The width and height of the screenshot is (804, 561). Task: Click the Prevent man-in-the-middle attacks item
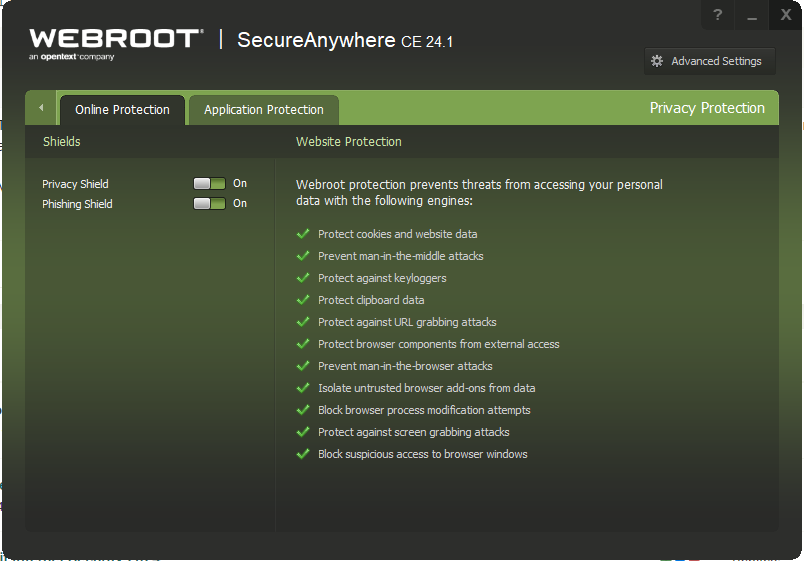coord(400,256)
